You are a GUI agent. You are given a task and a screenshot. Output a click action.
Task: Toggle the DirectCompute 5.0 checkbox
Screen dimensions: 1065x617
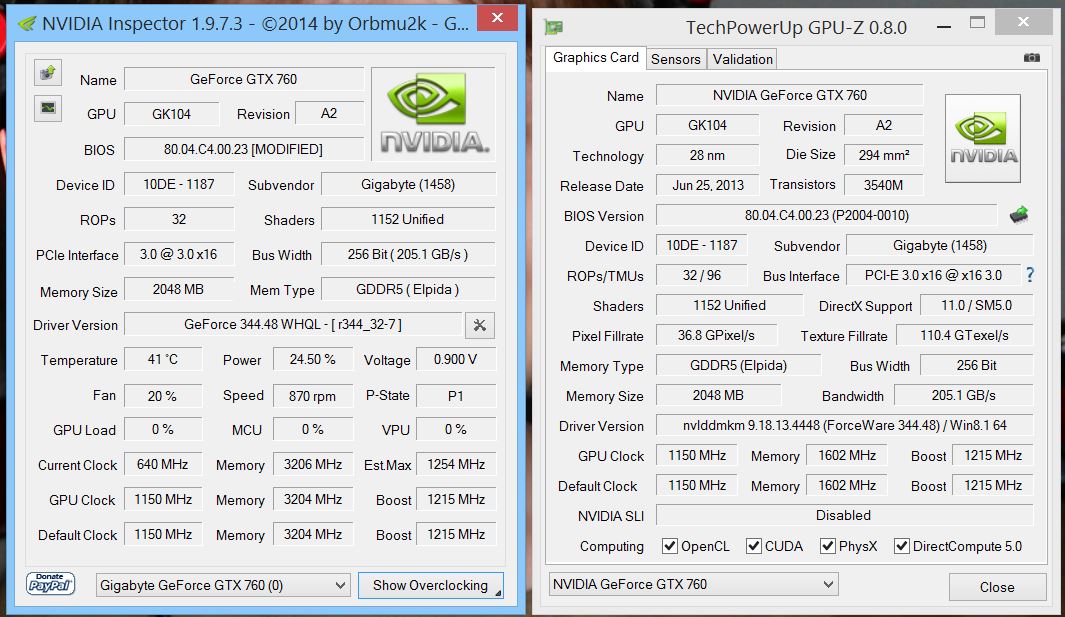click(x=902, y=546)
